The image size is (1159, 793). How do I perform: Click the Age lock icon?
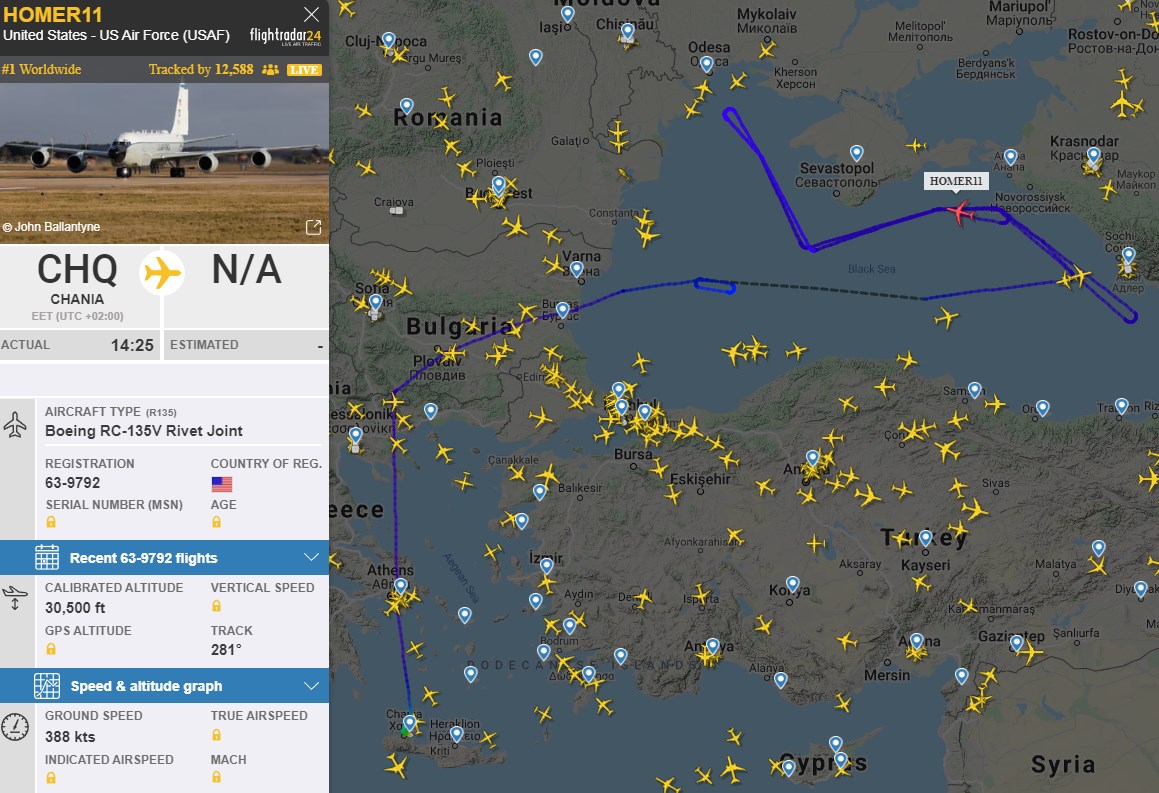pyautogui.click(x=217, y=522)
